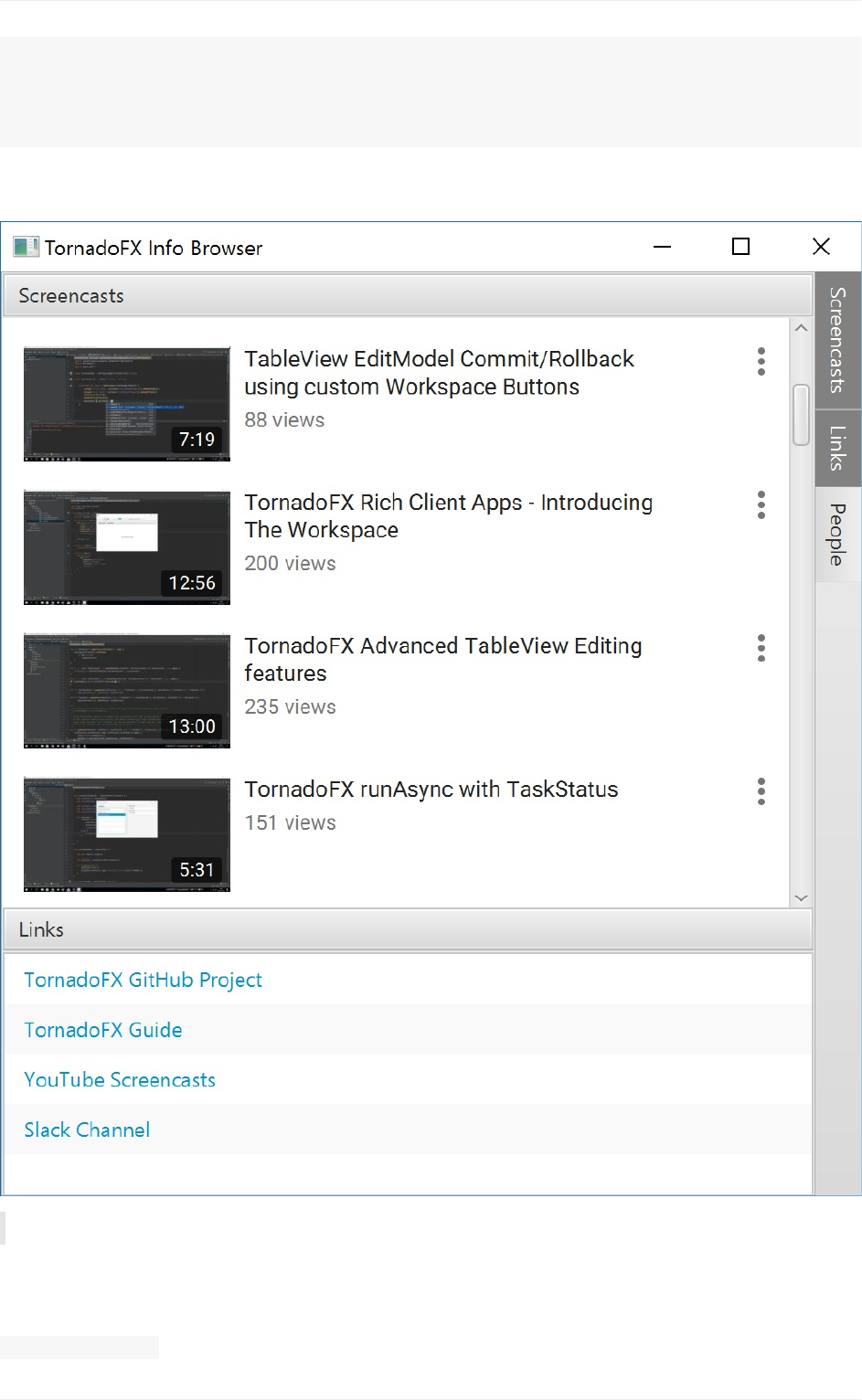Open title 'TornadoFX runAsync with TaskStatus'
The width and height of the screenshot is (862, 1400).
click(x=431, y=790)
